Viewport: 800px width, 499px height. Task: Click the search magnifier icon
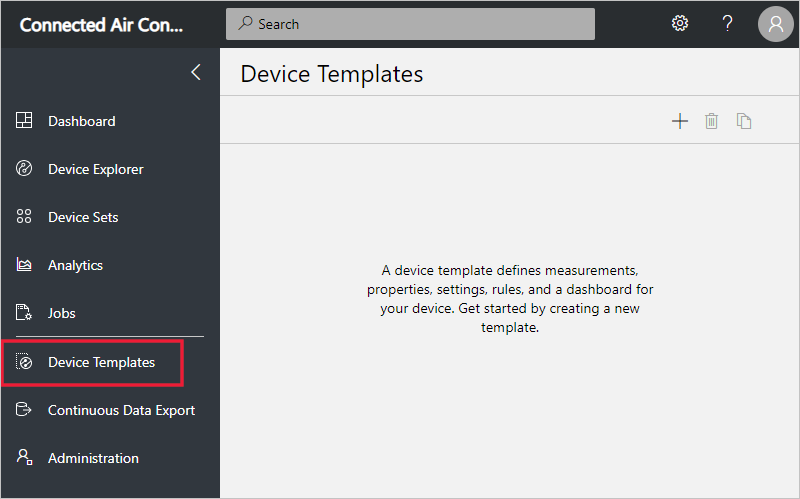coord(245,23)
